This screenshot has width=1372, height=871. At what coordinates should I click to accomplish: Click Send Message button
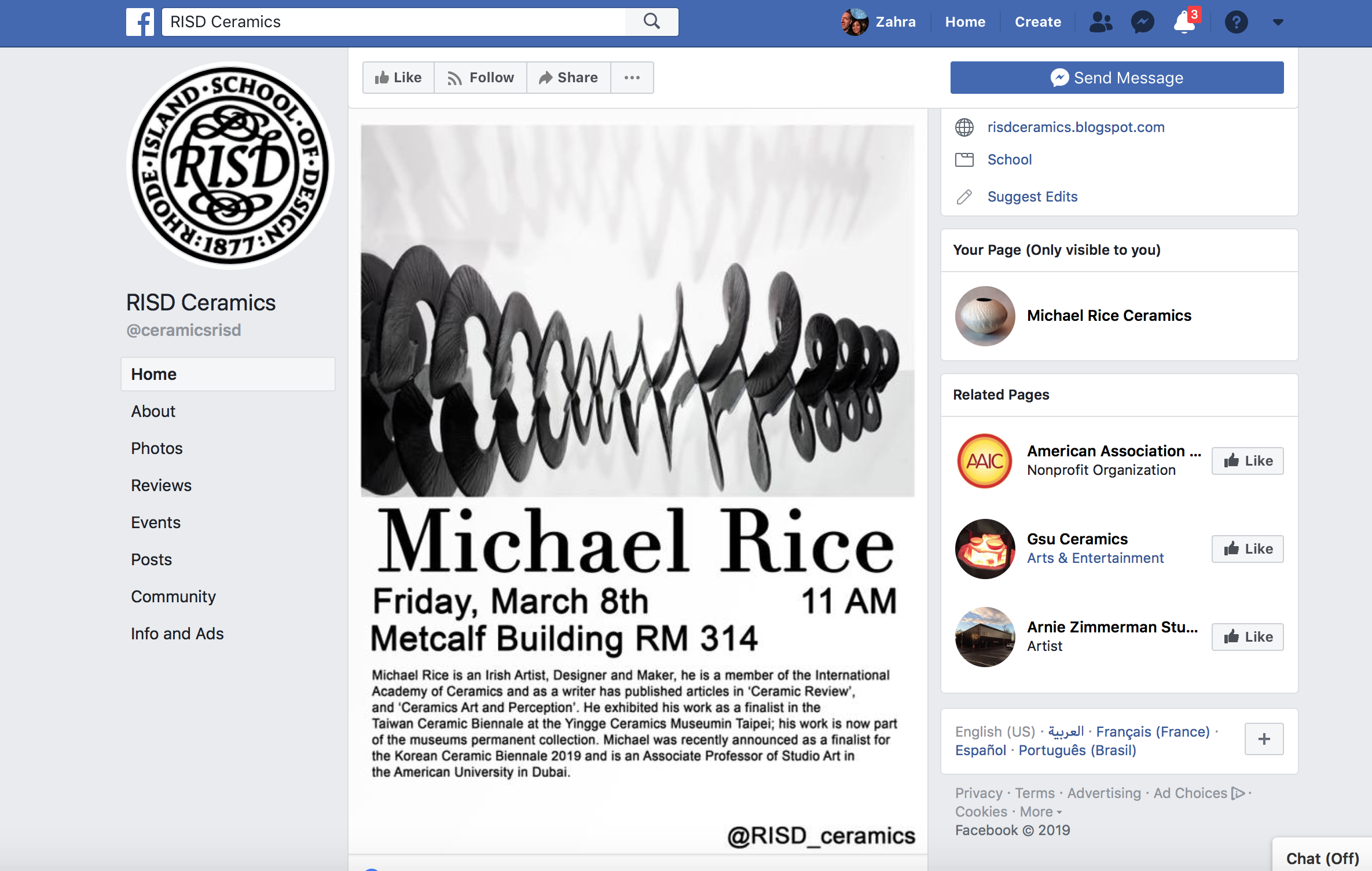pyautogui.click(x=1117, y=78)
